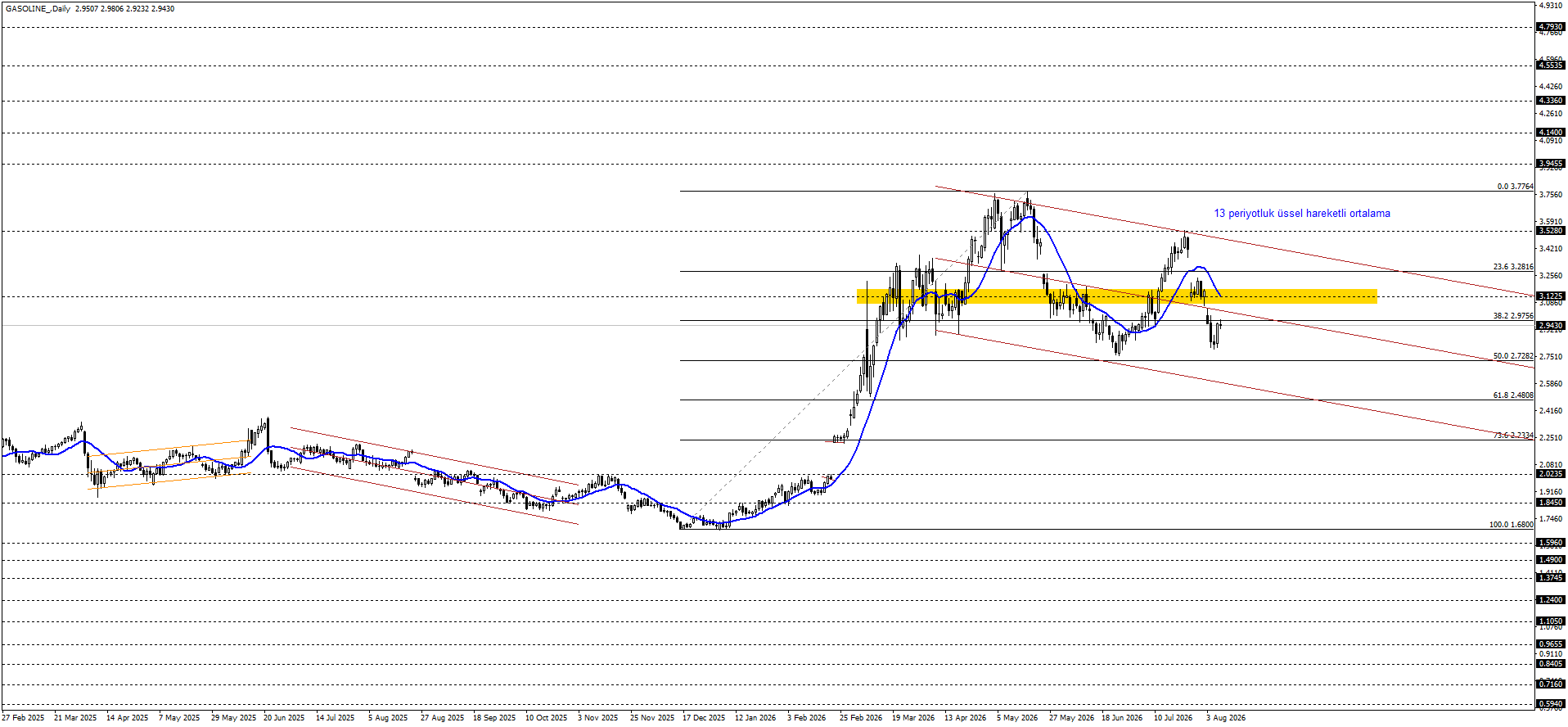Click the '3 Aug 2026' date on time axis
This screenshot has width=1568, height=727.
(x=1226, y=718)
